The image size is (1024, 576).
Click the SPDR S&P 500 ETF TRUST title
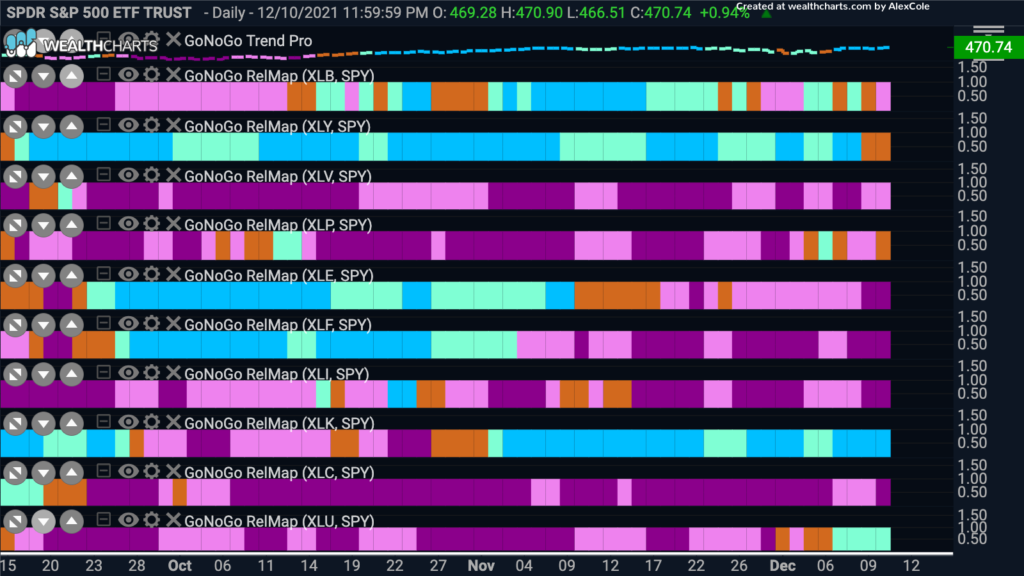(x=99, y=12)
